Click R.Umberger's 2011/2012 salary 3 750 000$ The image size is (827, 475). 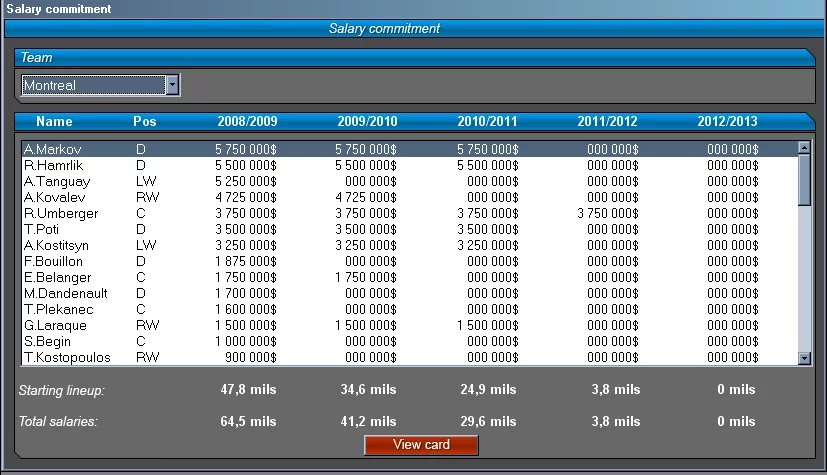pos(608,214)
